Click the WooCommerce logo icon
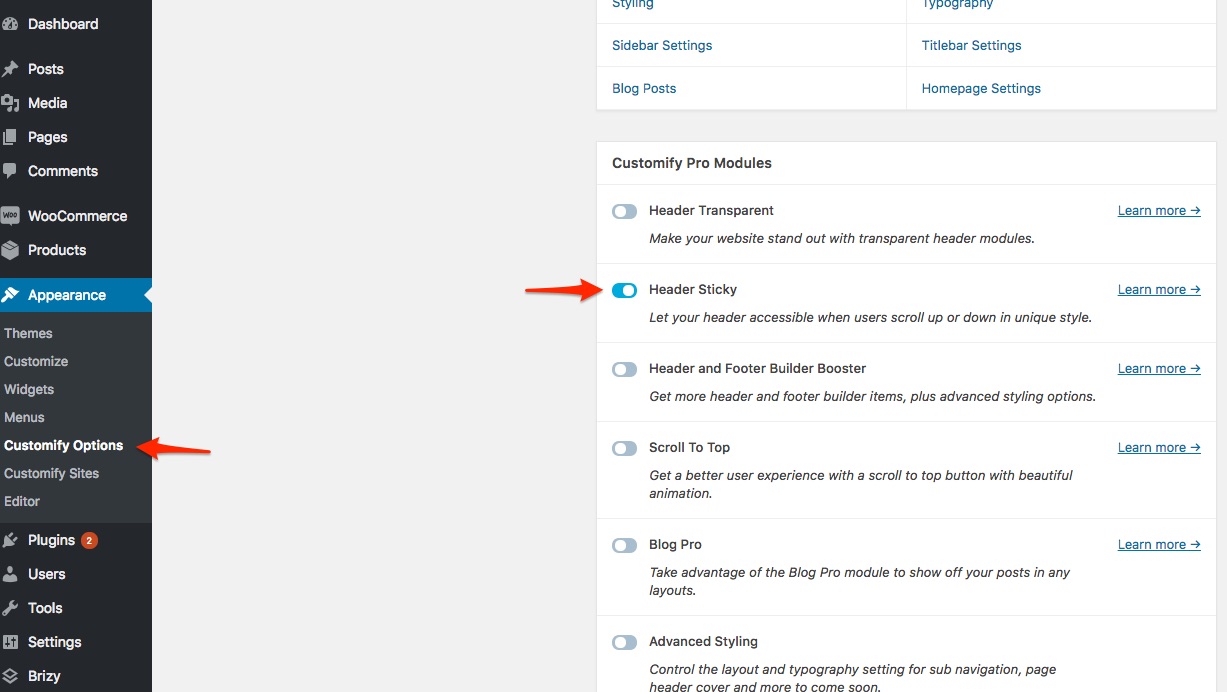 coord(10,216)
